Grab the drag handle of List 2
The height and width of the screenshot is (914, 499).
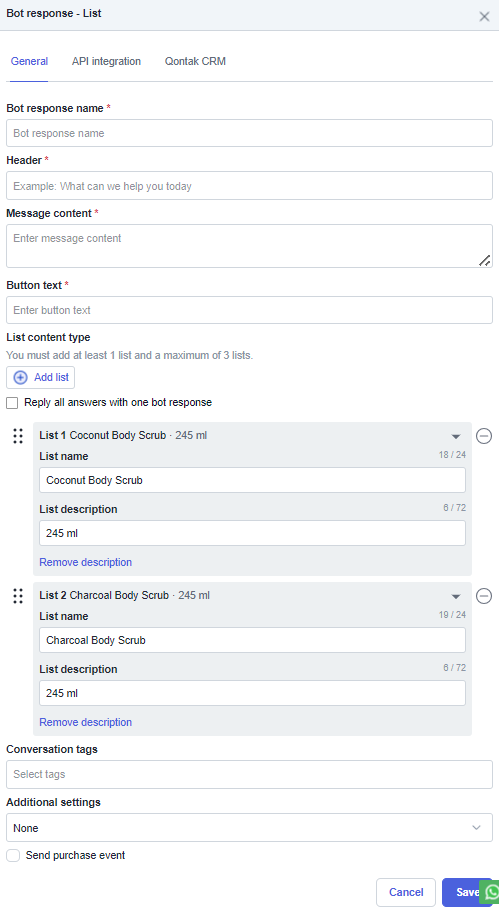(18, 596)
